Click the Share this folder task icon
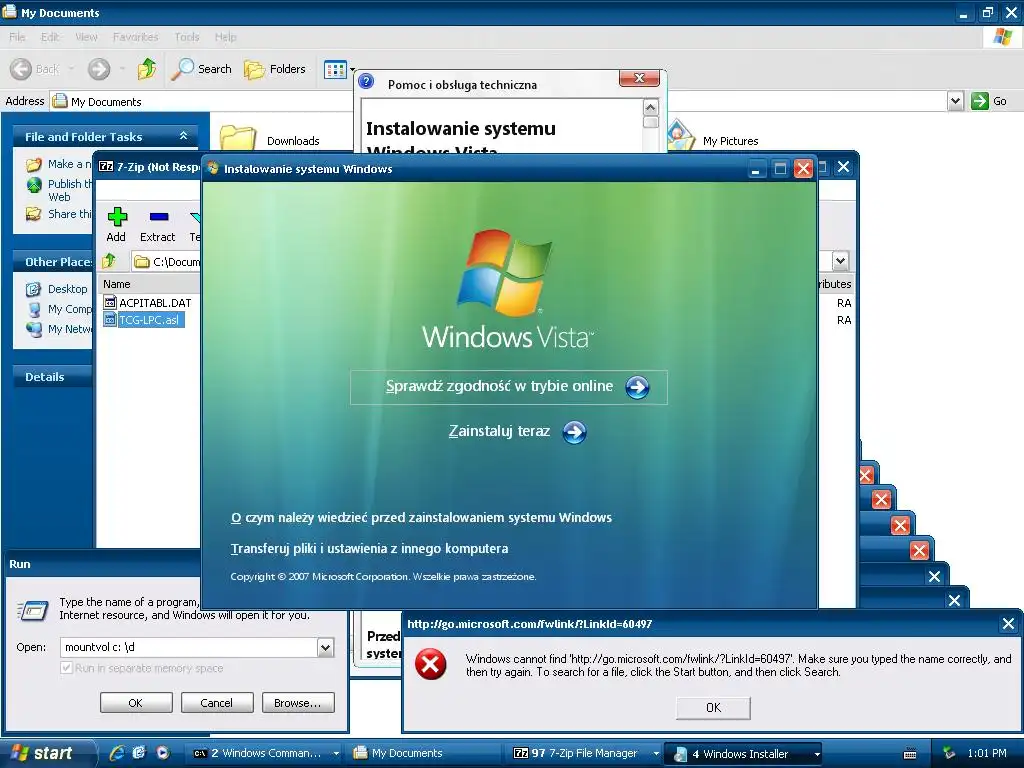 coord(33,214)
